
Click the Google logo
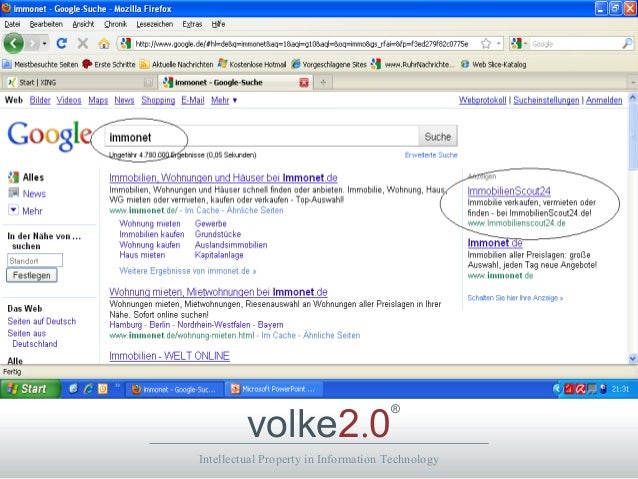[x=49, y=136]
